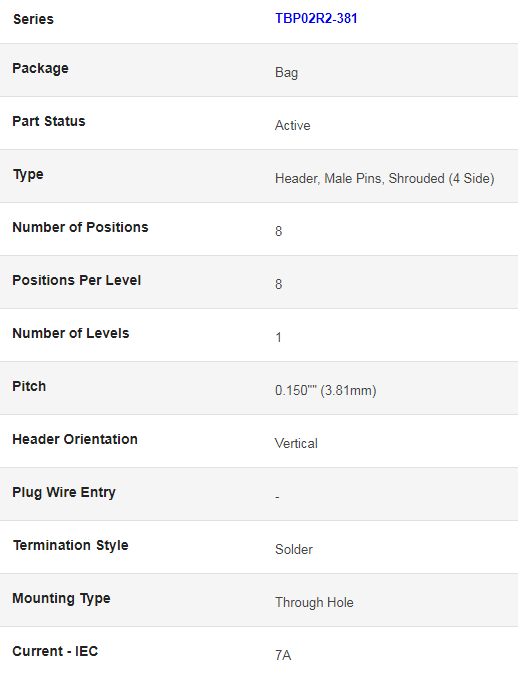Click the Type attribute label
Viewport: 518px width, 677px height.
(x=28, y=174)
